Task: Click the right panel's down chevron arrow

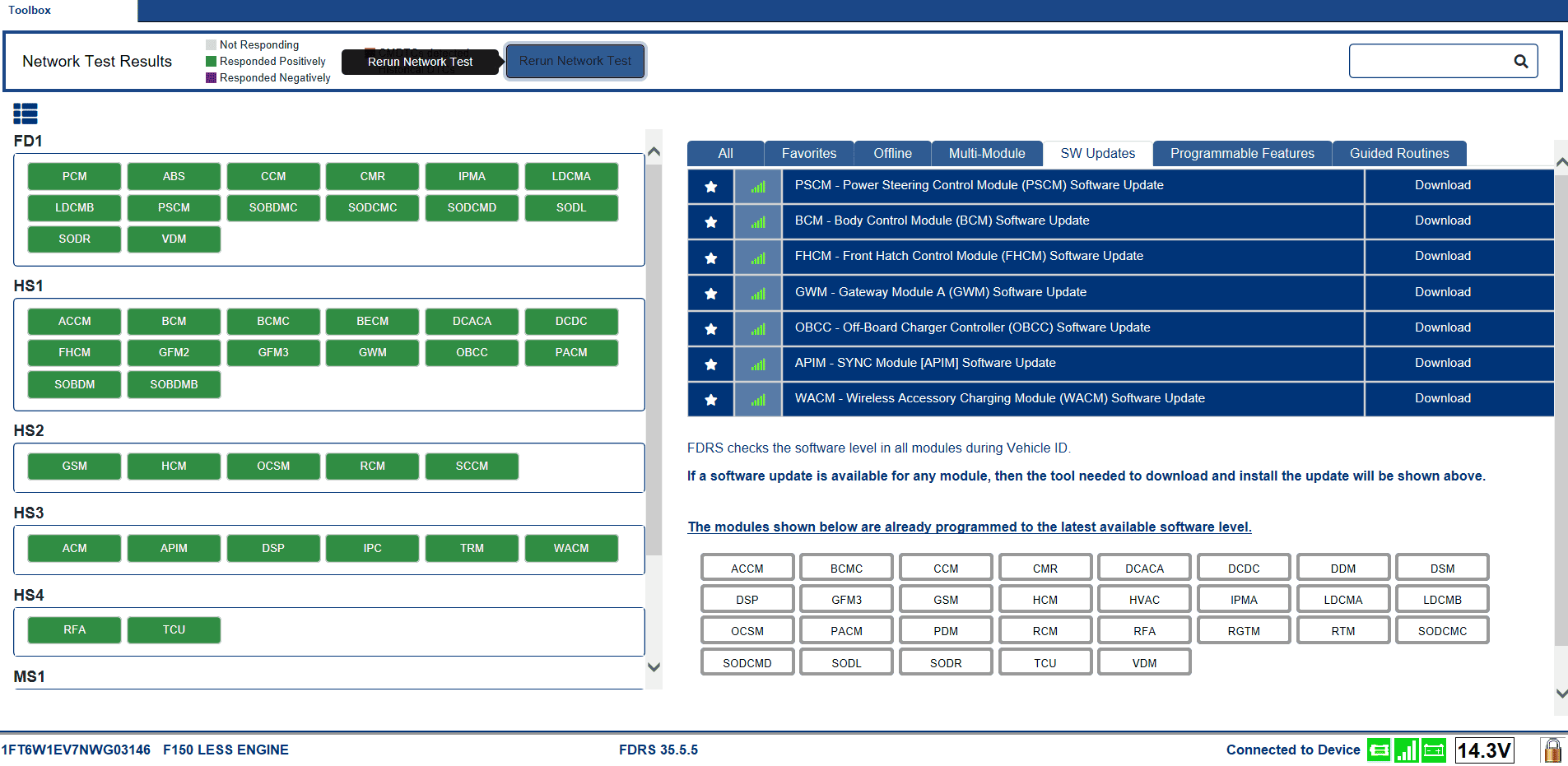Action: coord(1561,694)
